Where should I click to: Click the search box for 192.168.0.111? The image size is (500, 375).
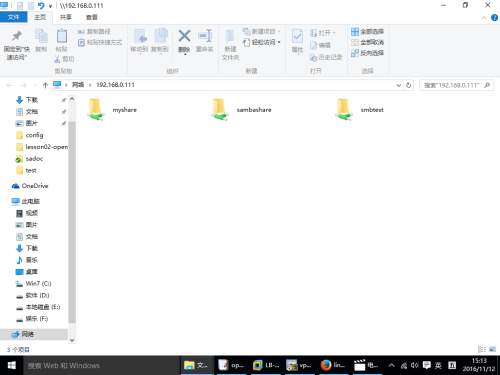click(456, 85)
